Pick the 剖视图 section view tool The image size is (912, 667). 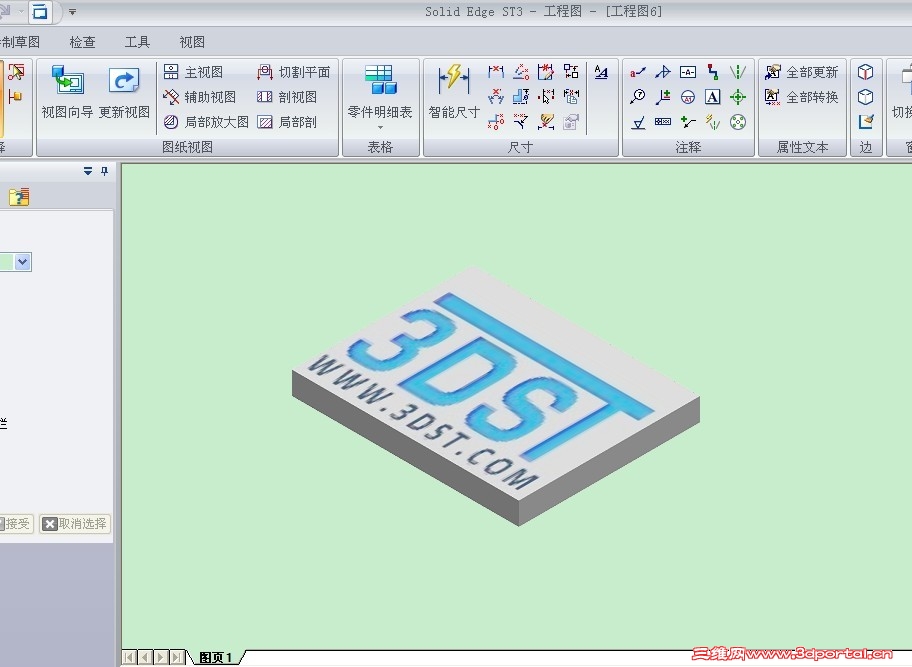(x=287, y=97)
